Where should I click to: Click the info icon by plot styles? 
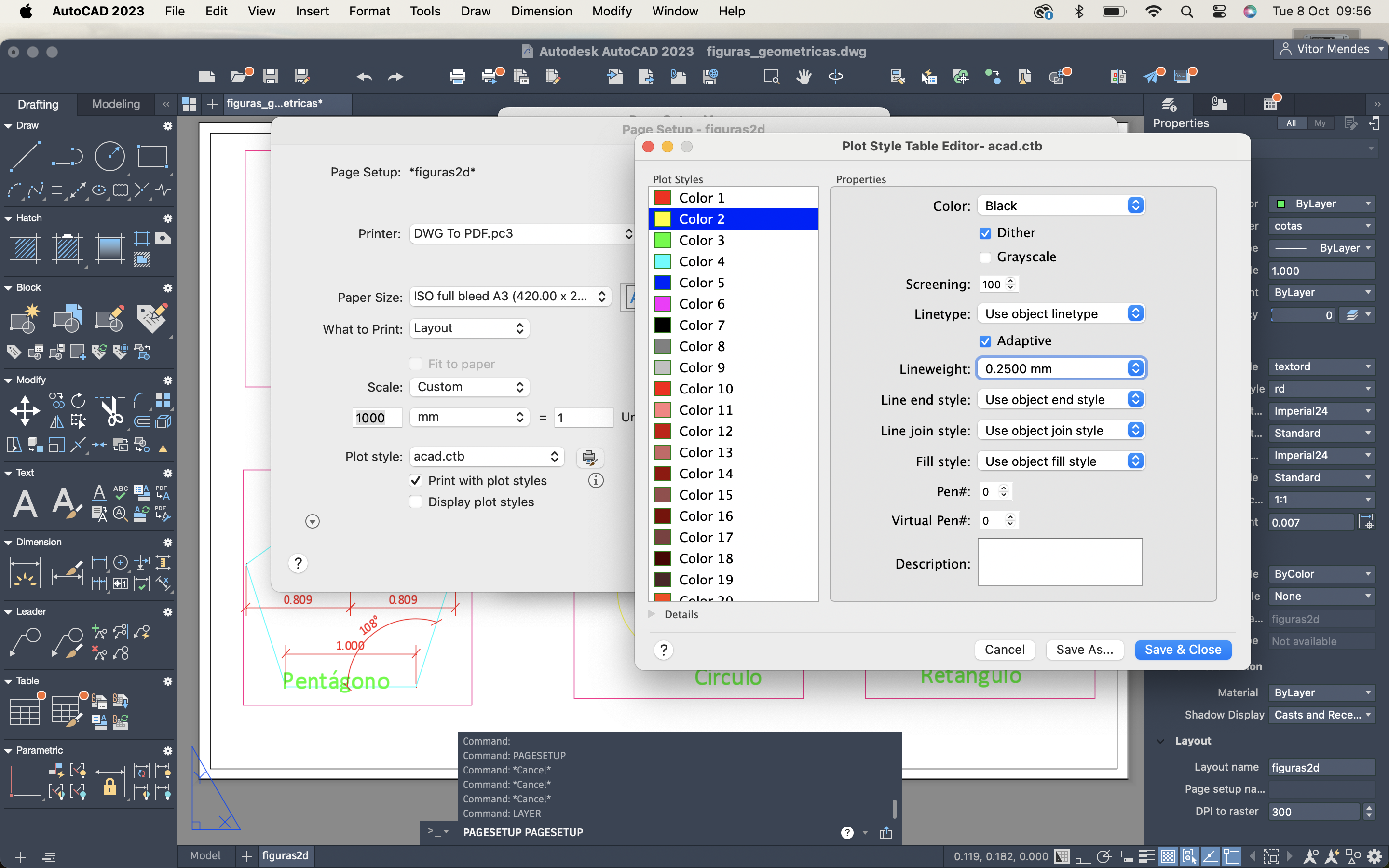coord(596,480)
